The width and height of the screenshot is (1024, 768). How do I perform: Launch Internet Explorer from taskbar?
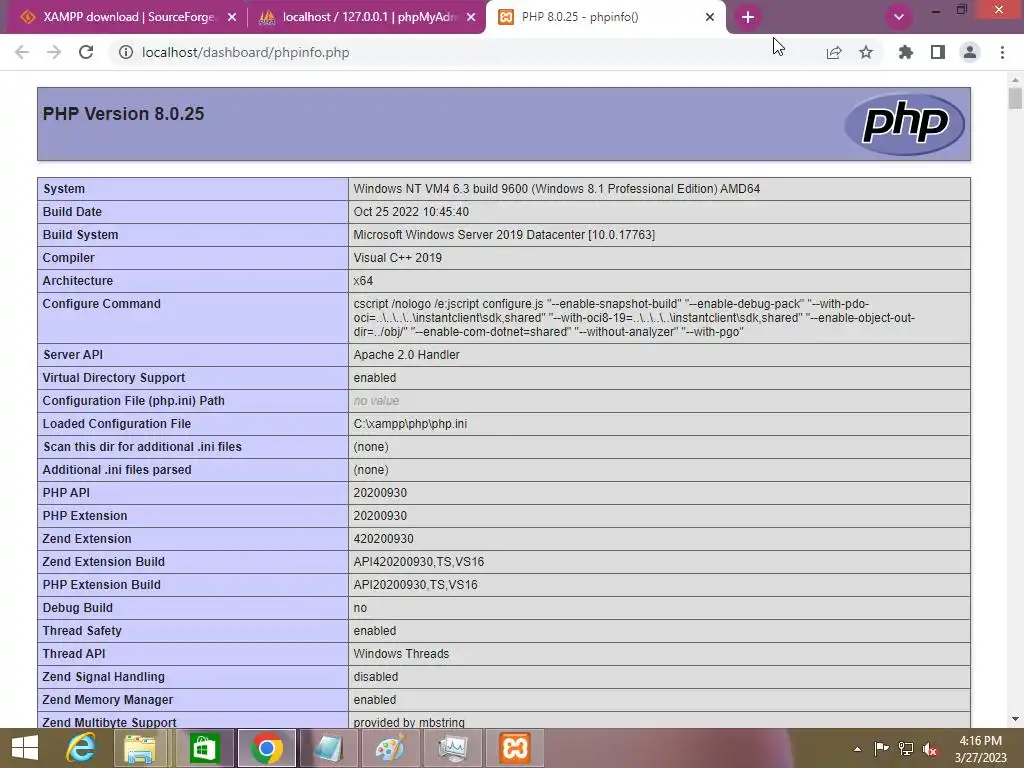pos(81,748)
